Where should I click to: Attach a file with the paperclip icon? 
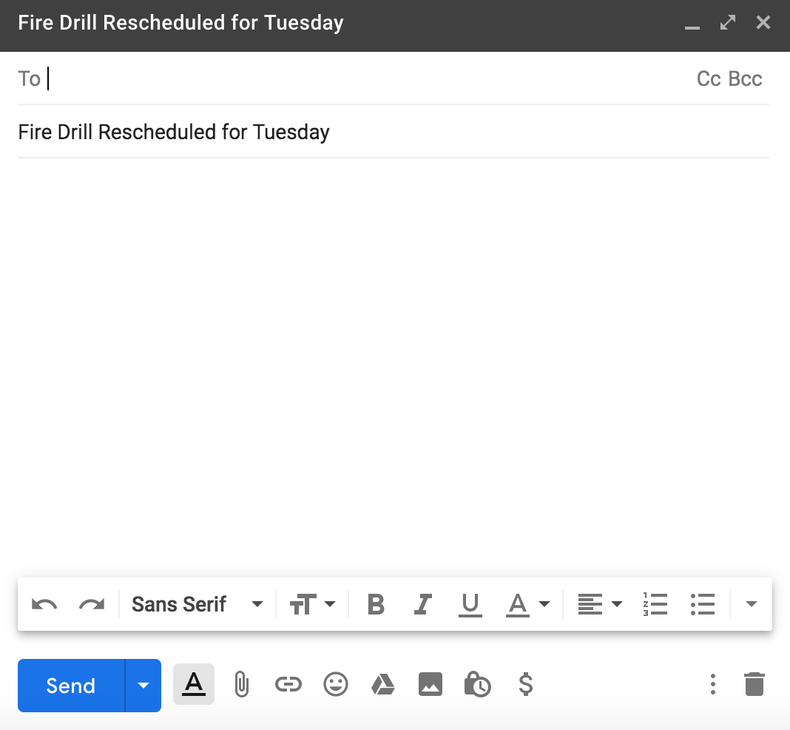[241, 685]
